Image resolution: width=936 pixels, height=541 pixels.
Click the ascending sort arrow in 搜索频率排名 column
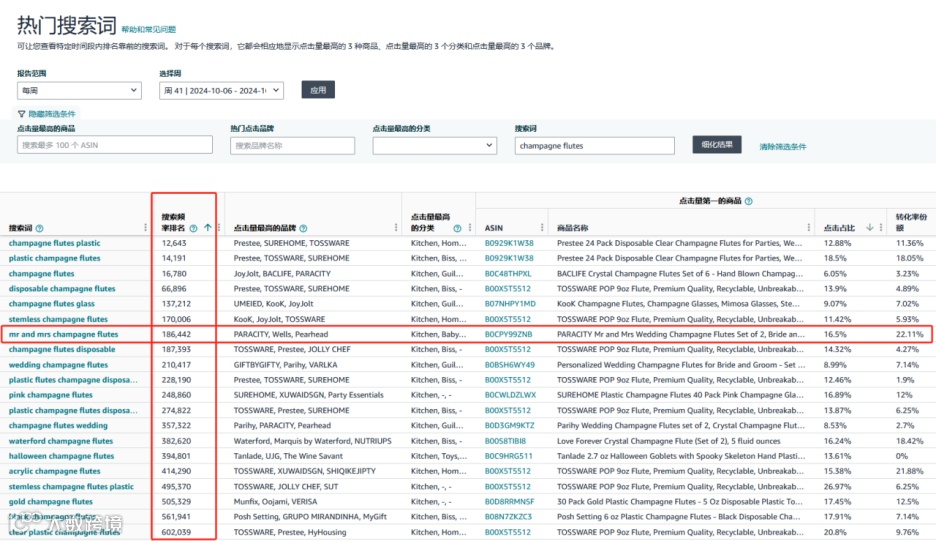click(x=208, y=228)
